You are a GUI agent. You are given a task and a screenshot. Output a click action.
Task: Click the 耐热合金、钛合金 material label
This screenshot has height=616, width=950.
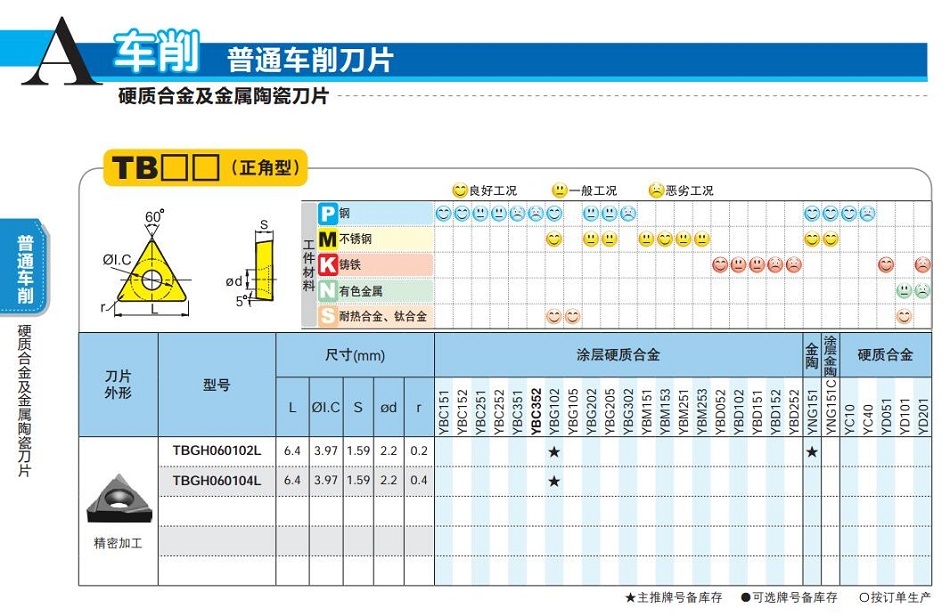(x=383, y=316)
